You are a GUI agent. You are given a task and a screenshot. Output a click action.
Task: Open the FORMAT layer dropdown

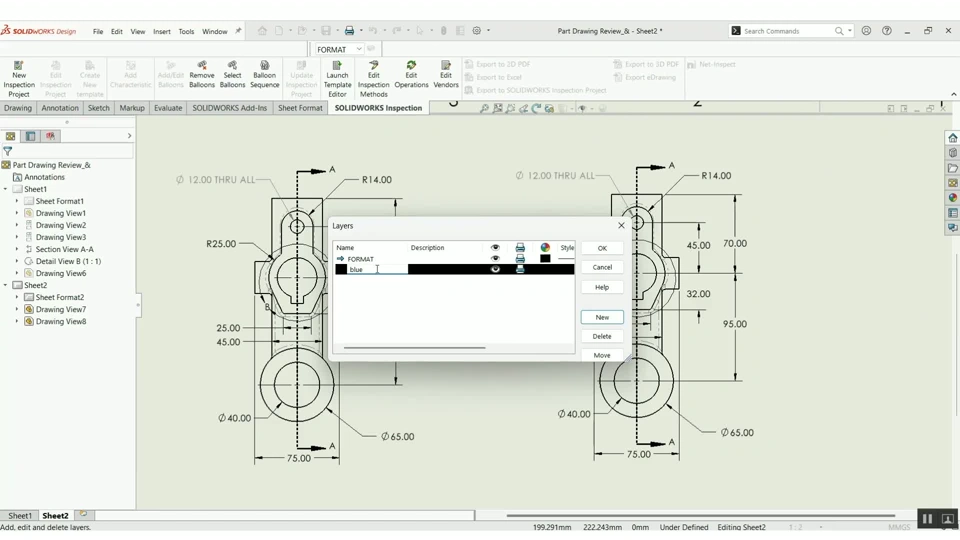[x=339, y=49]
